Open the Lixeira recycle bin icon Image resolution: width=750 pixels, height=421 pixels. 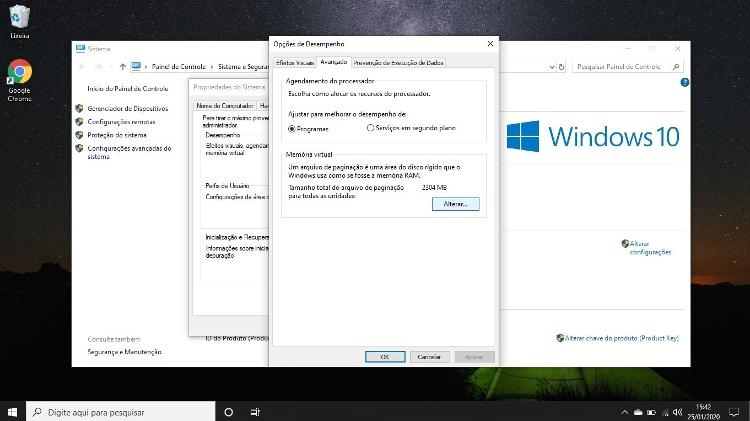click(x=20, y=22)
